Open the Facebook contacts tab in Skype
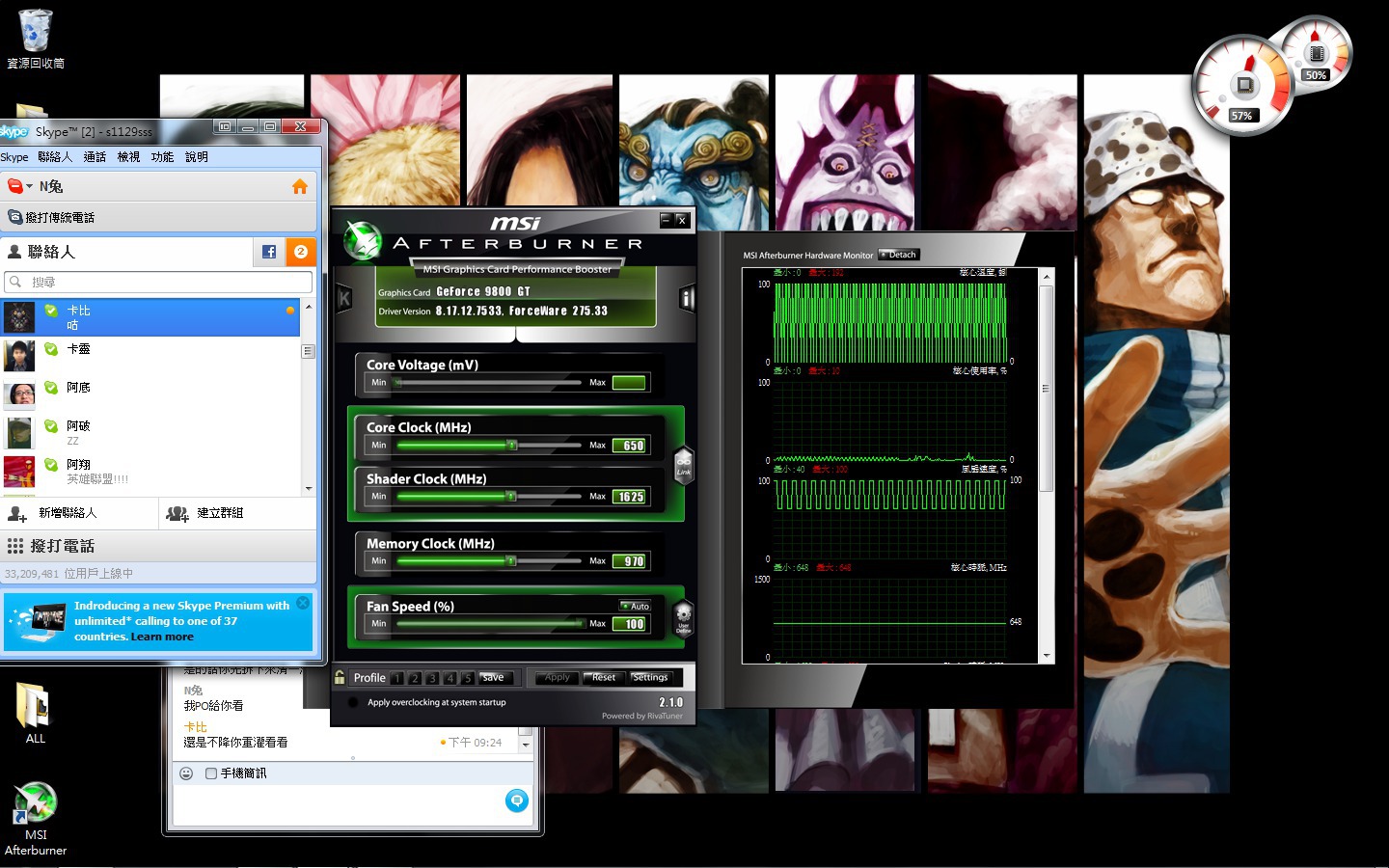The image size is (1389, 868). click(269, 252)
